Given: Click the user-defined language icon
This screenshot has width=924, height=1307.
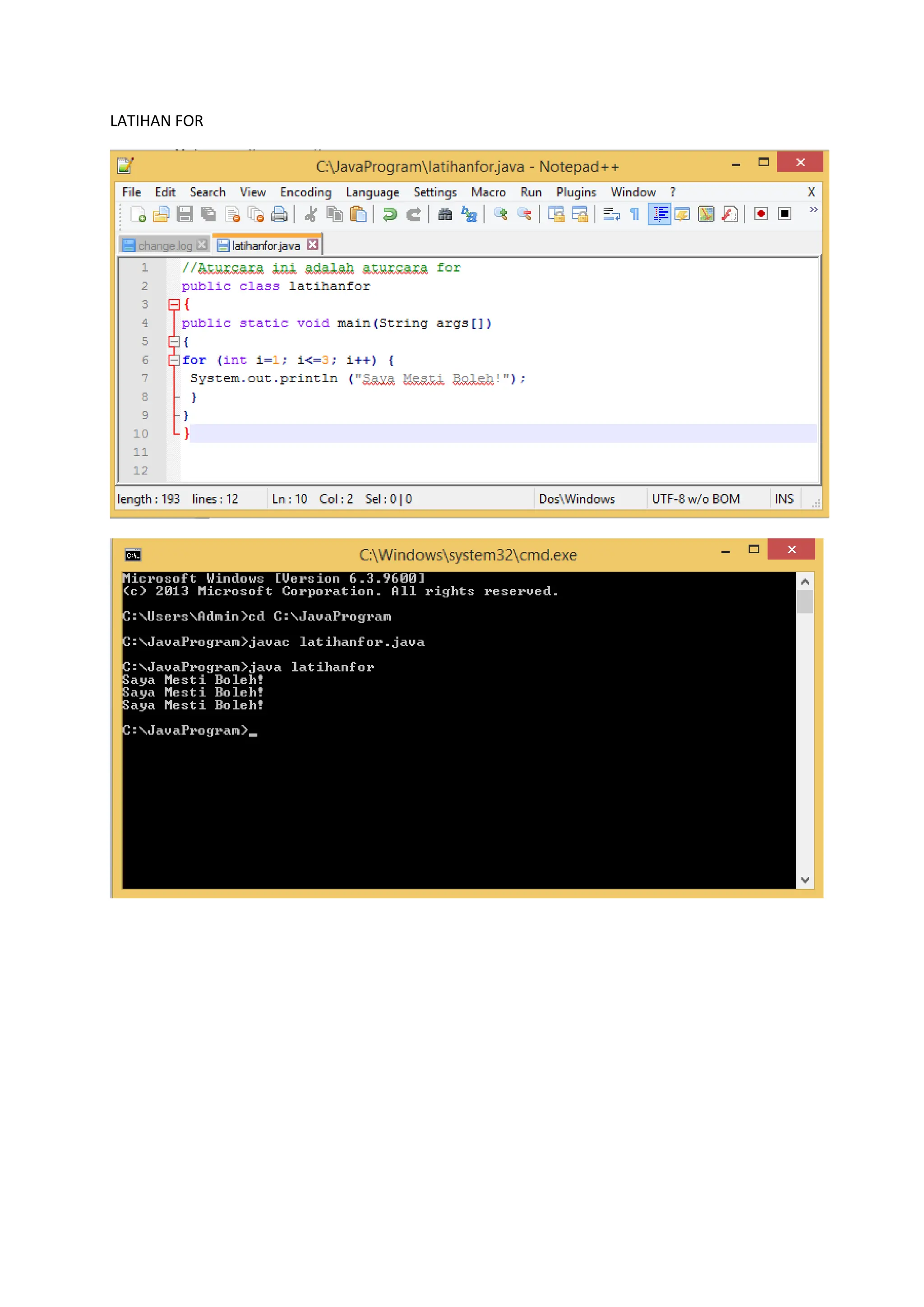Looking at the screenshot, I should 682,214.
